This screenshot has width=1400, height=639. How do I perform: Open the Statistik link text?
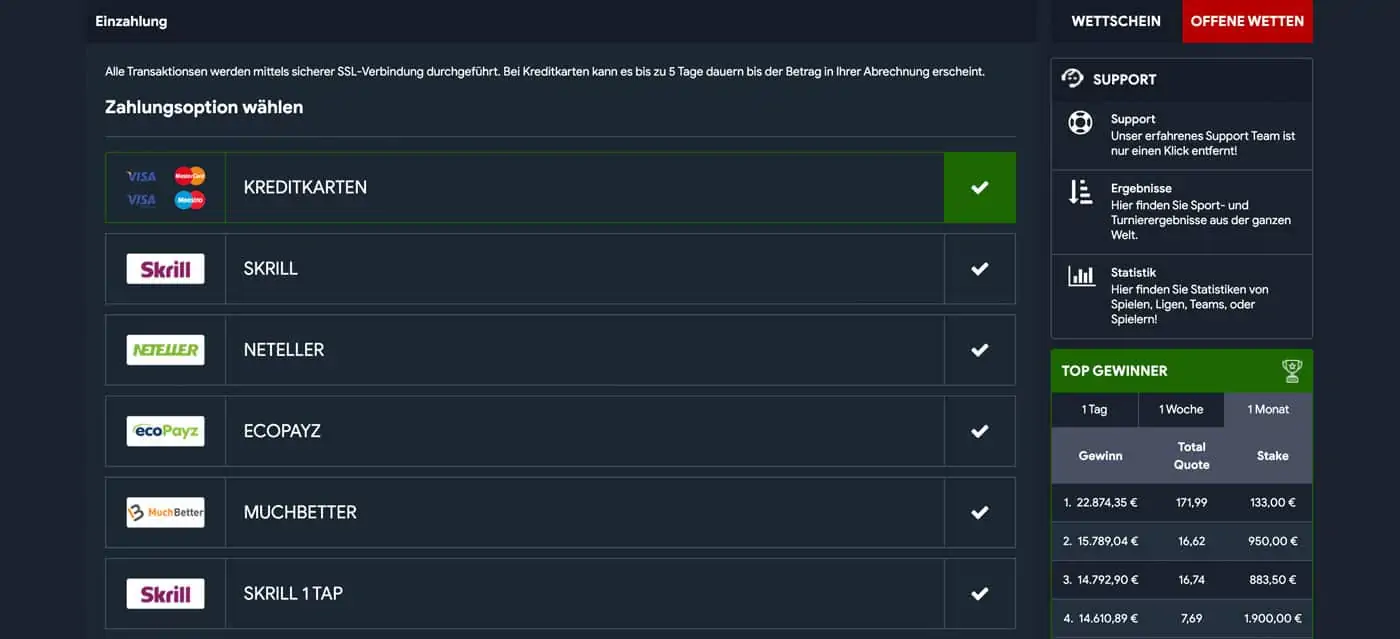click(1133, 272)
